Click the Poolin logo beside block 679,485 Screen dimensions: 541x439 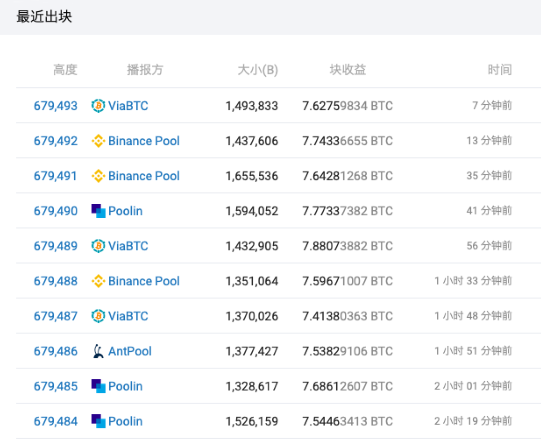click(98, 386)
